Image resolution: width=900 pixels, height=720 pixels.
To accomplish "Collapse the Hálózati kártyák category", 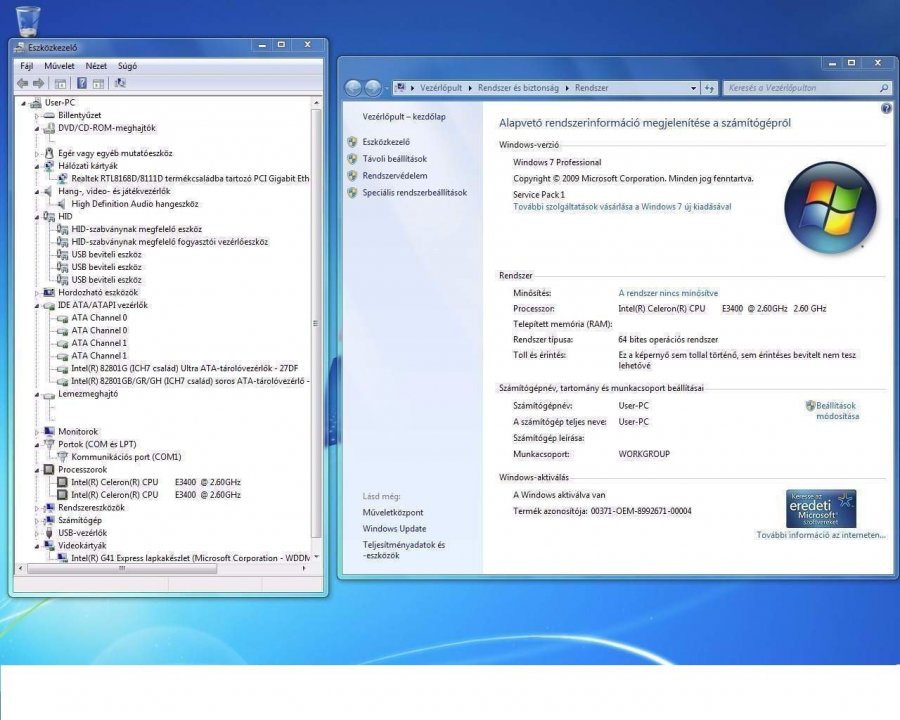I will (x=37, y=167).
